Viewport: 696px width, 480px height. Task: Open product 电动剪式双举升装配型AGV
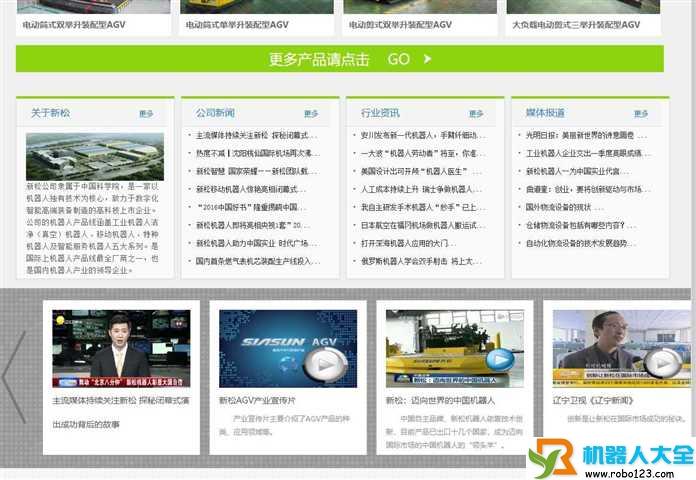(x=400, y=25)
